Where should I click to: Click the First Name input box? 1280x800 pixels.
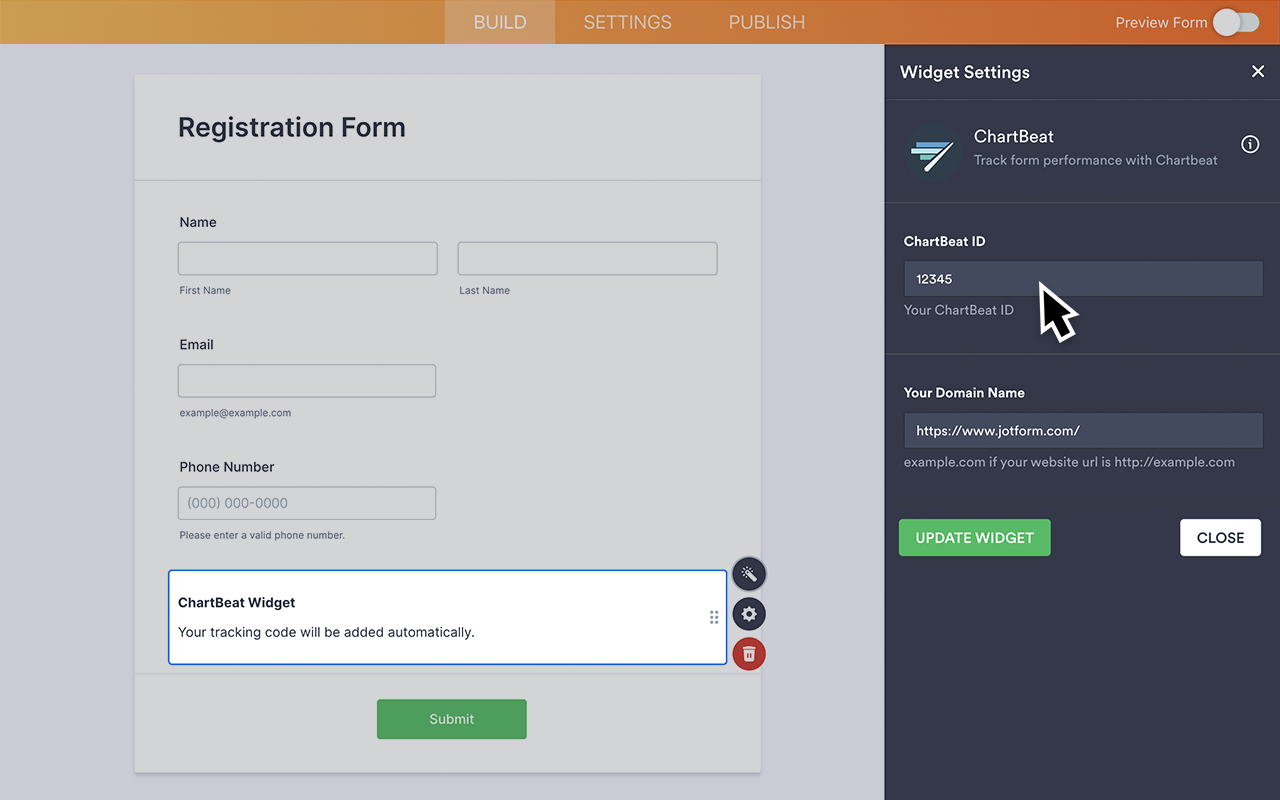tap(307, 258)
